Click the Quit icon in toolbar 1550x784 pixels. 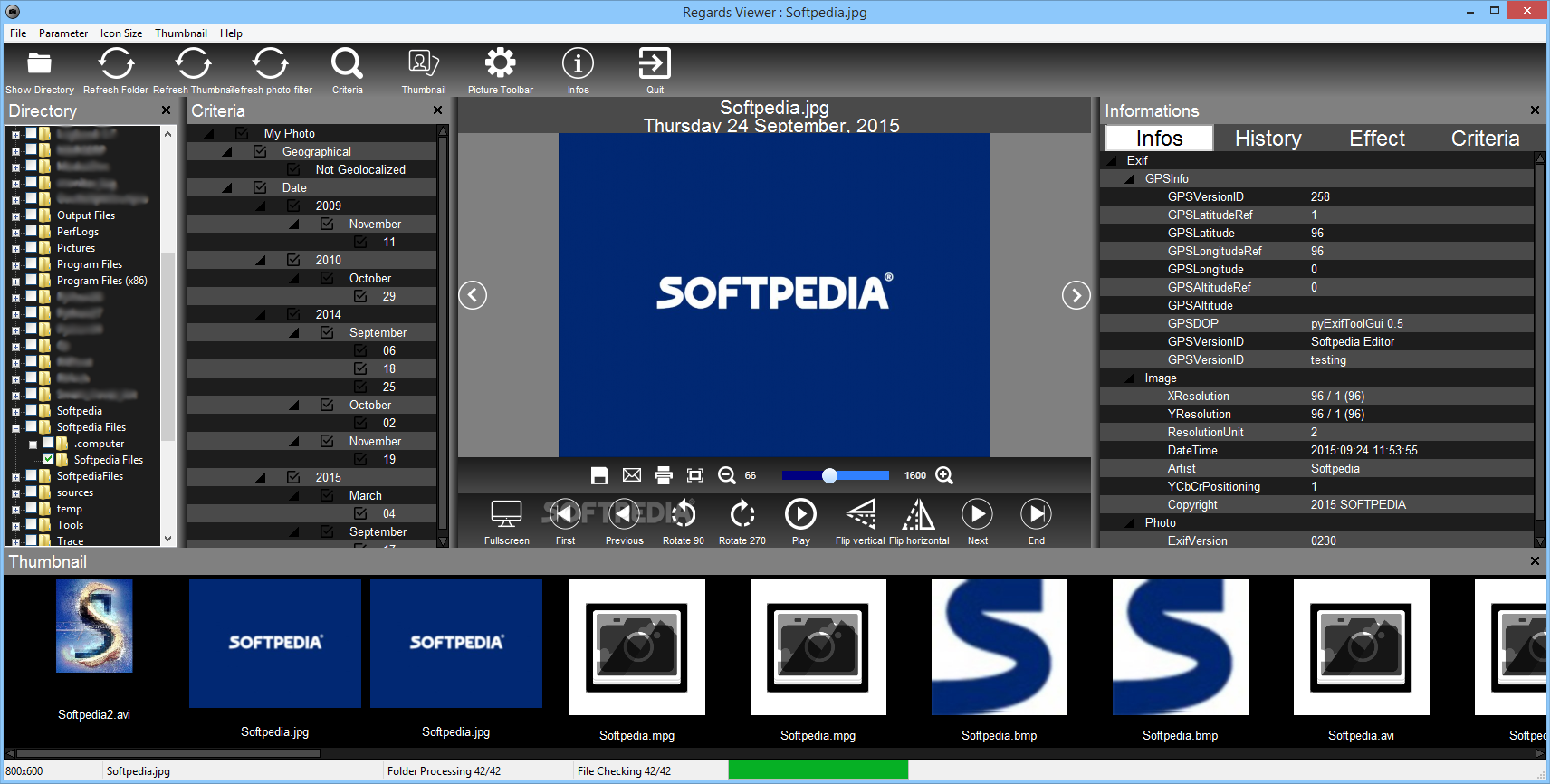coord(655,63)
